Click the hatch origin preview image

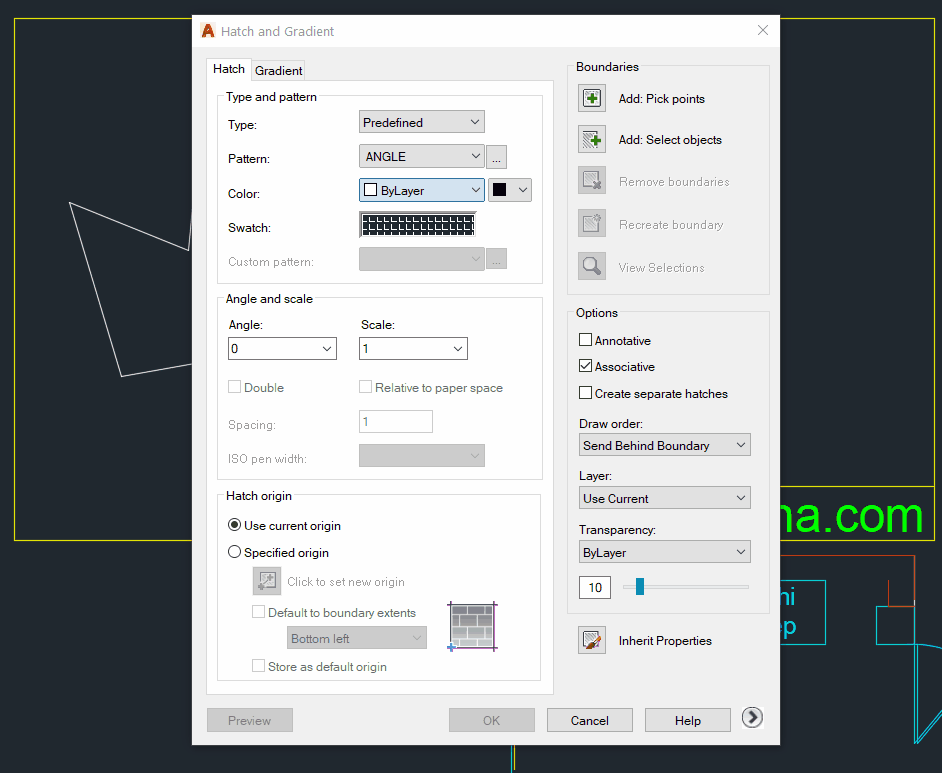click(x=472, y=627)
